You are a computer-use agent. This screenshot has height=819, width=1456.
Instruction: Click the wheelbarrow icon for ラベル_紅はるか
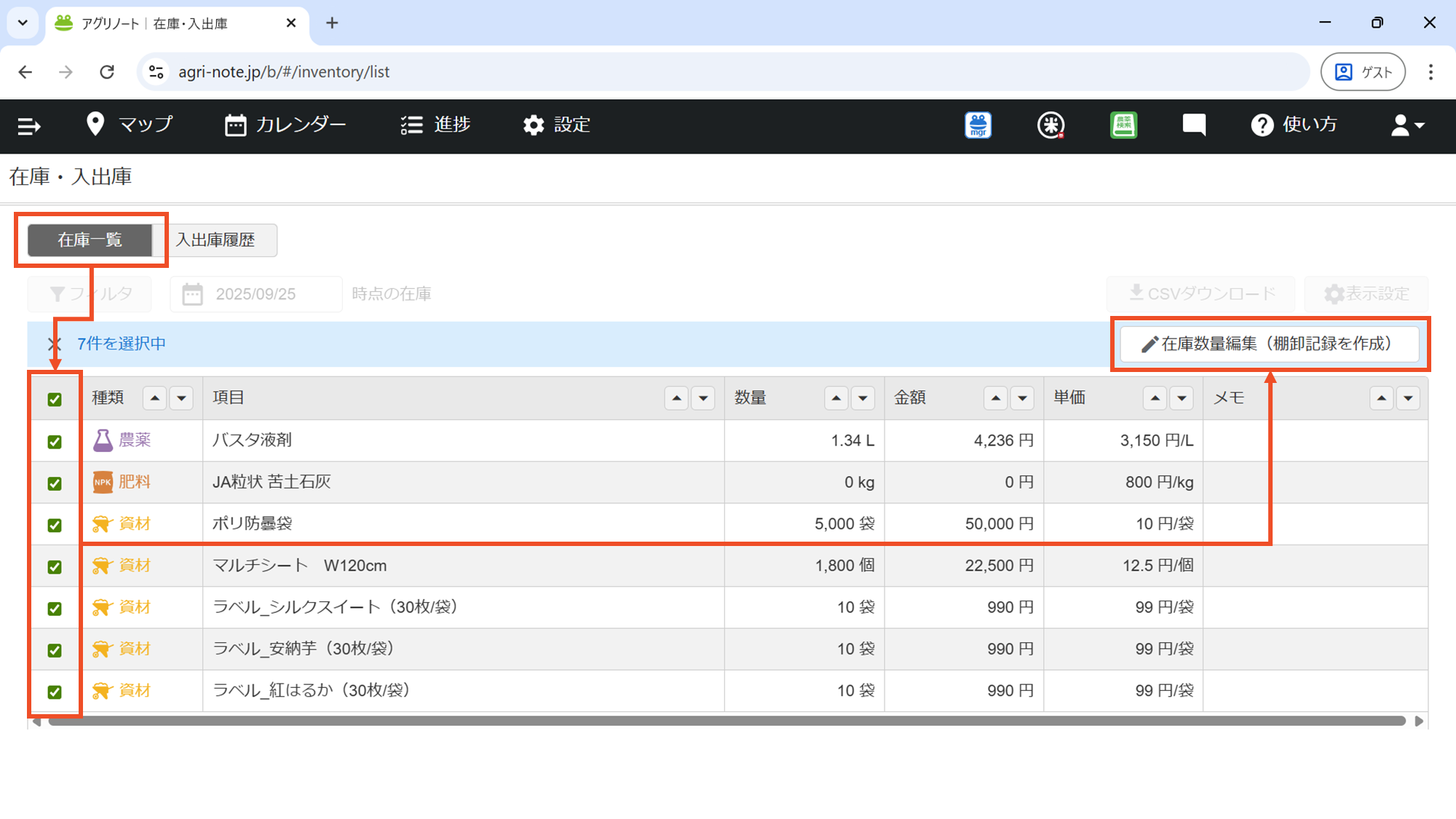(x=101, y=691)
